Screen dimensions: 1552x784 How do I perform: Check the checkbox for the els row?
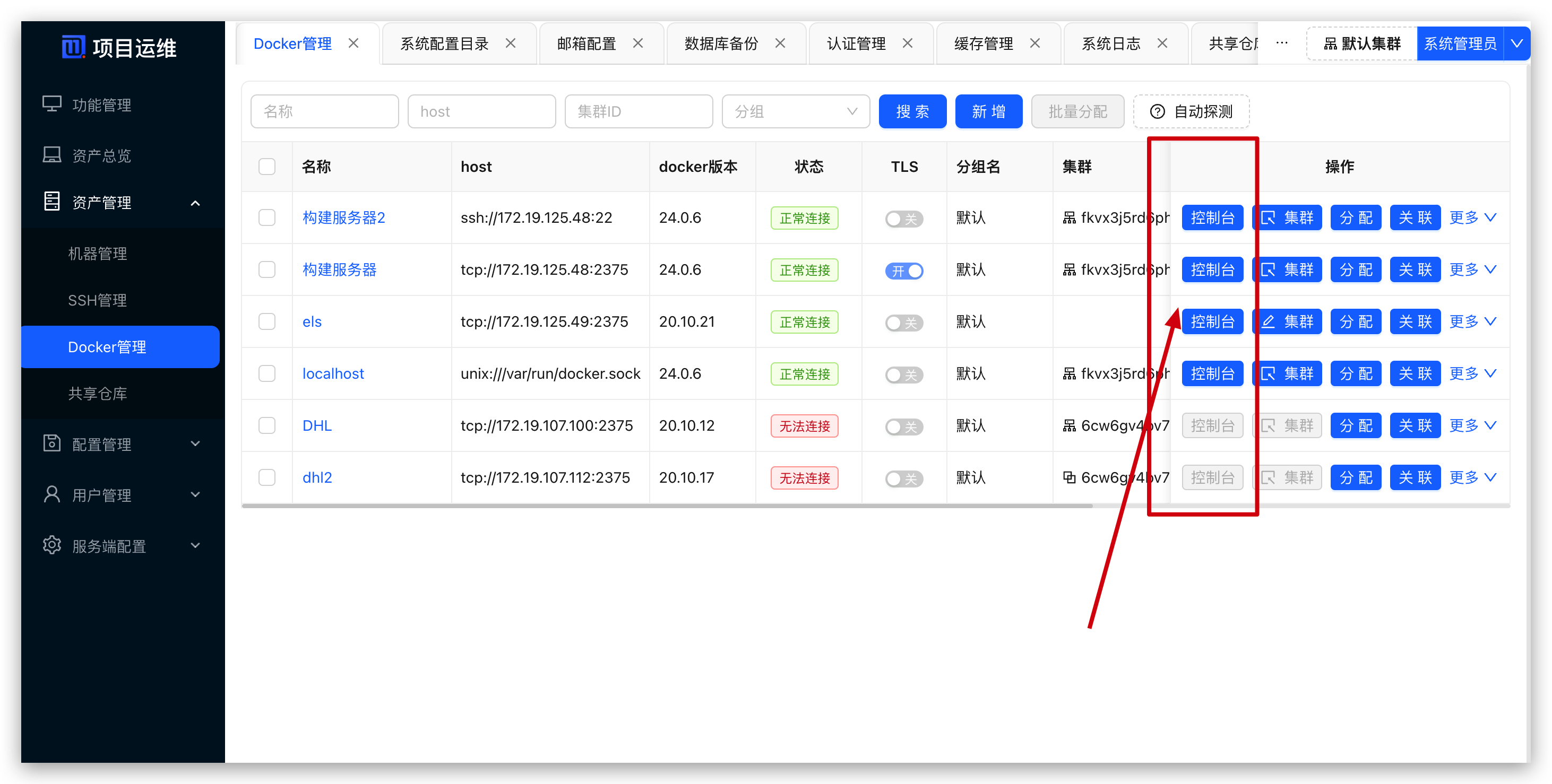tap(267, 321)
